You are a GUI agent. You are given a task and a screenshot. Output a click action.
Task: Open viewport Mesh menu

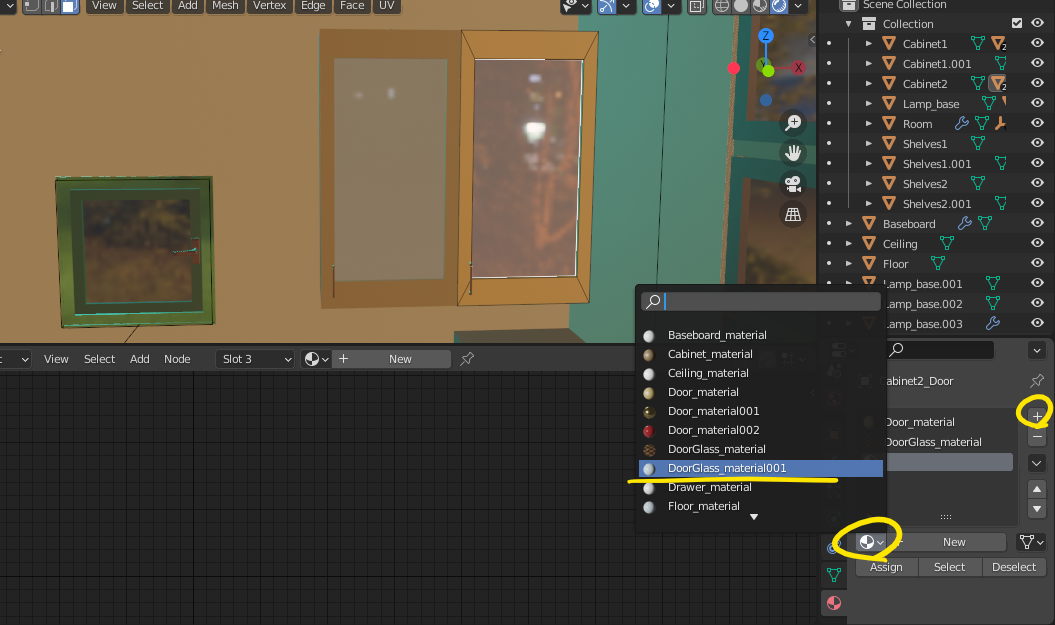pos(225,6)
